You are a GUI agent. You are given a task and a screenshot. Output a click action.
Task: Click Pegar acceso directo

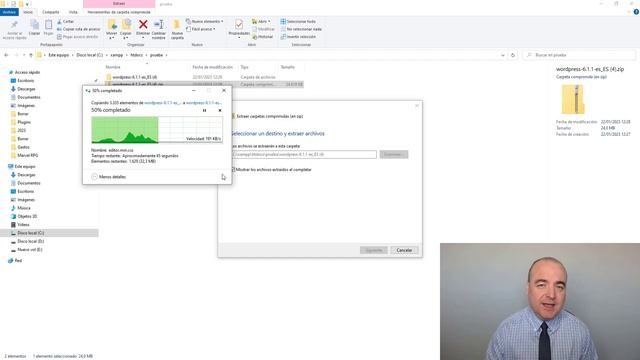coord(78,37)
